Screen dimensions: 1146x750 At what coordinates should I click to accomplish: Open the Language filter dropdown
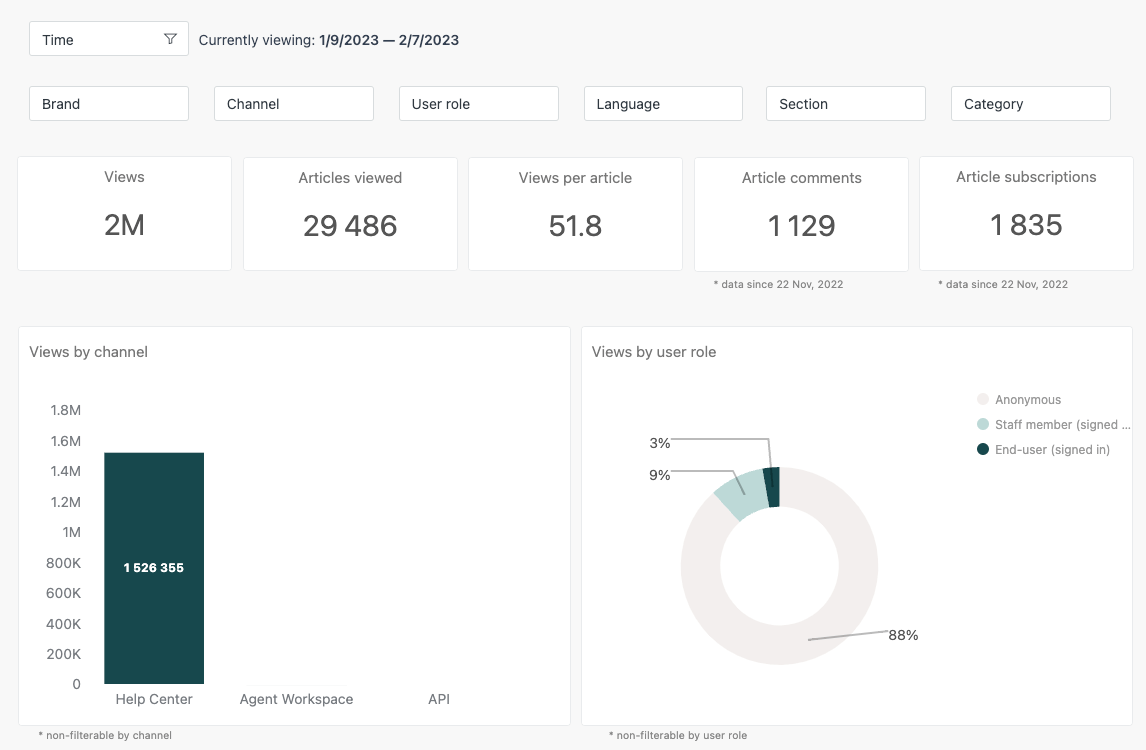pyautogui.click(x=663, y=103)
